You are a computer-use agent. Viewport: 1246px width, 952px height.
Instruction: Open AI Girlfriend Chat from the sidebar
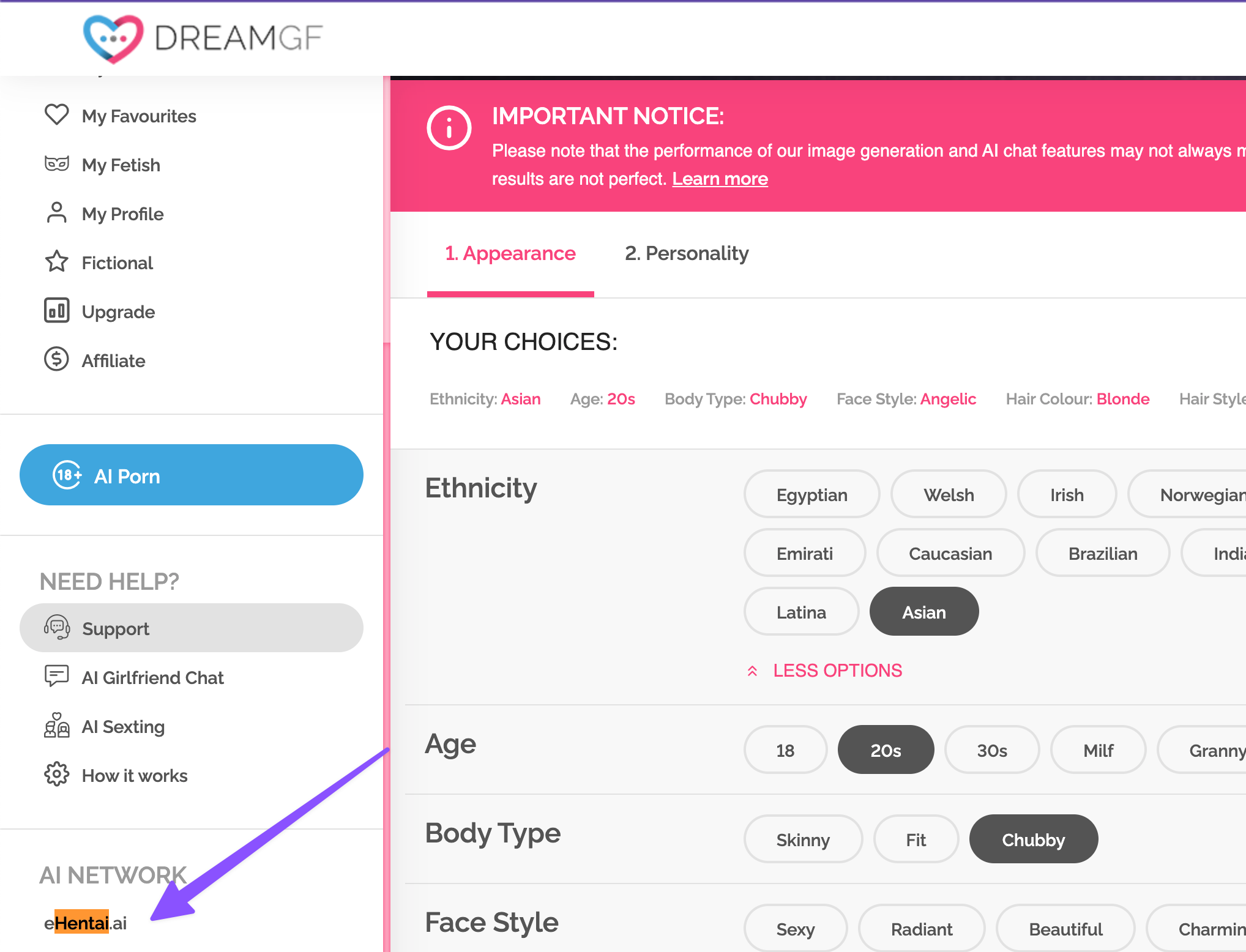click(152, 677)
